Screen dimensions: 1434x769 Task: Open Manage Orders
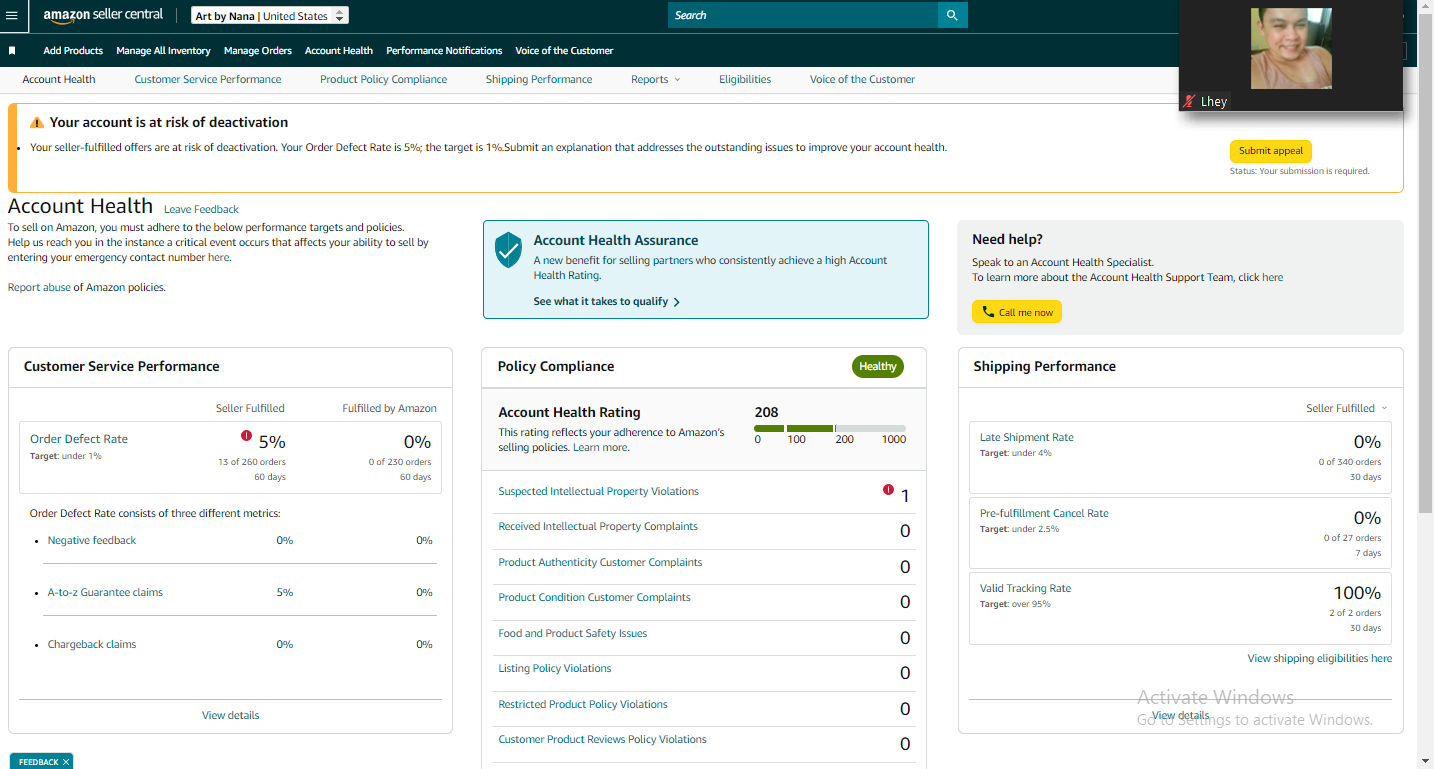258,50
